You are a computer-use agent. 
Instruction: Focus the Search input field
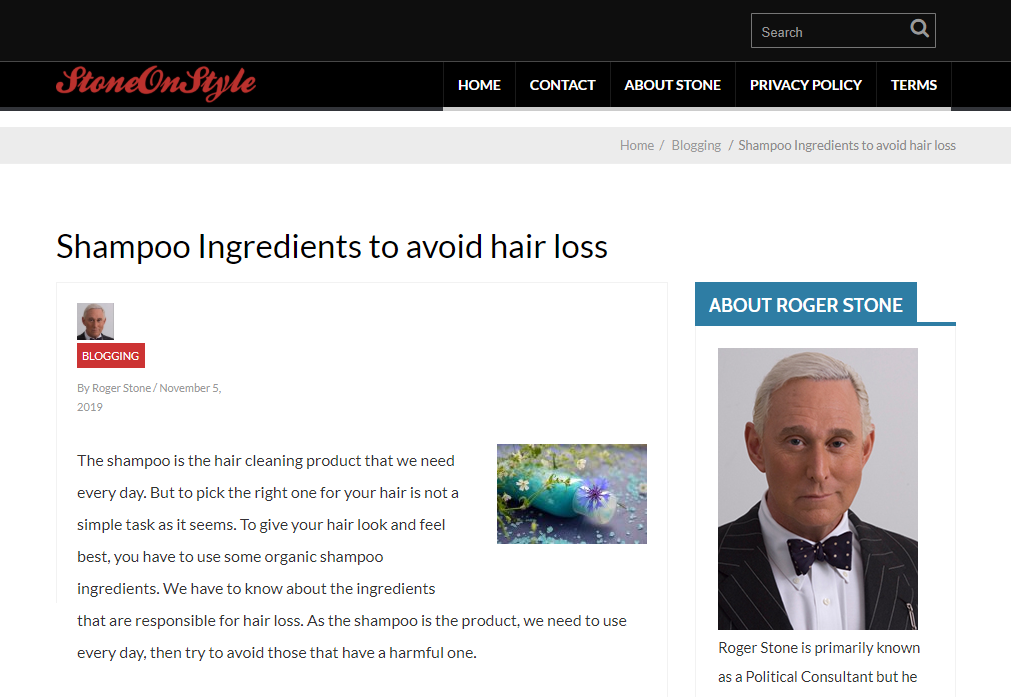click(830, 31)
